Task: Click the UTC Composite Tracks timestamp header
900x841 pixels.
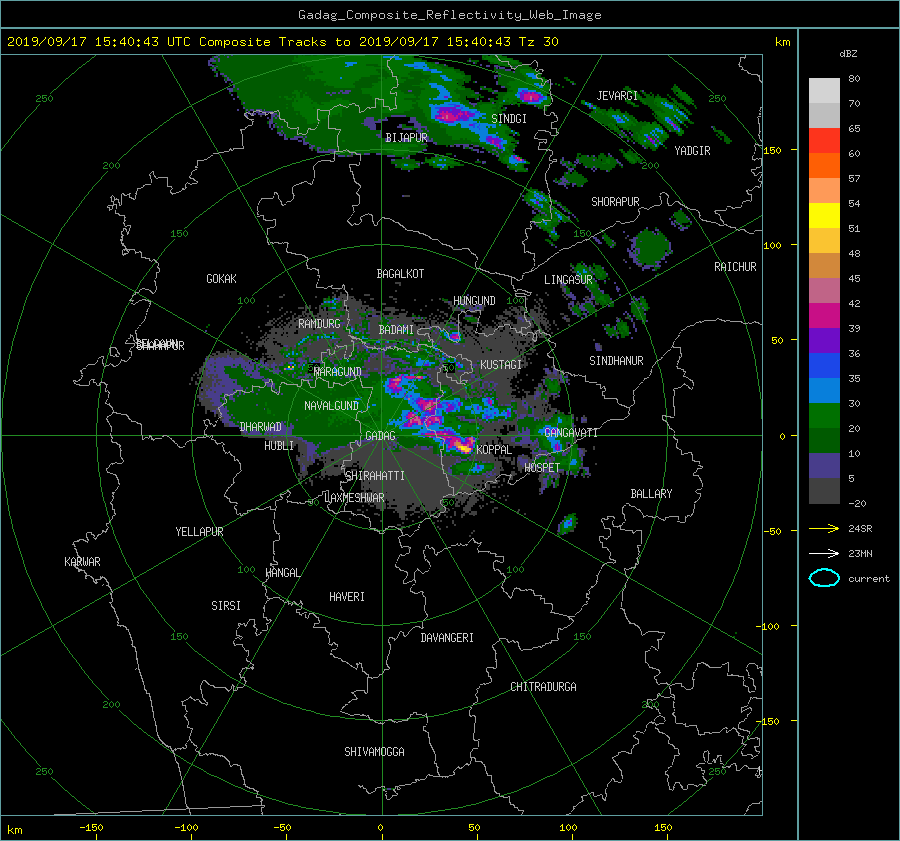Action: pyautogui.click(x=282, y=42)
